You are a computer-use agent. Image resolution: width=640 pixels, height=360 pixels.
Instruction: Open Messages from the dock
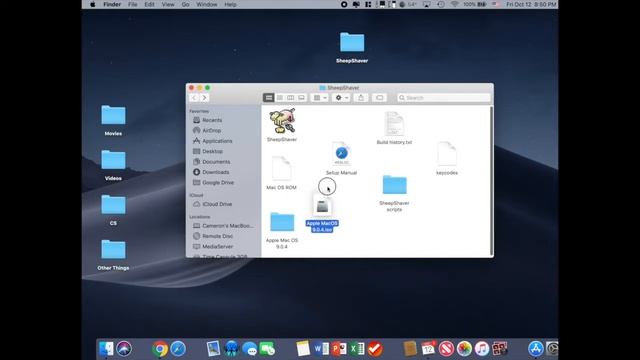tap(249, 349)
